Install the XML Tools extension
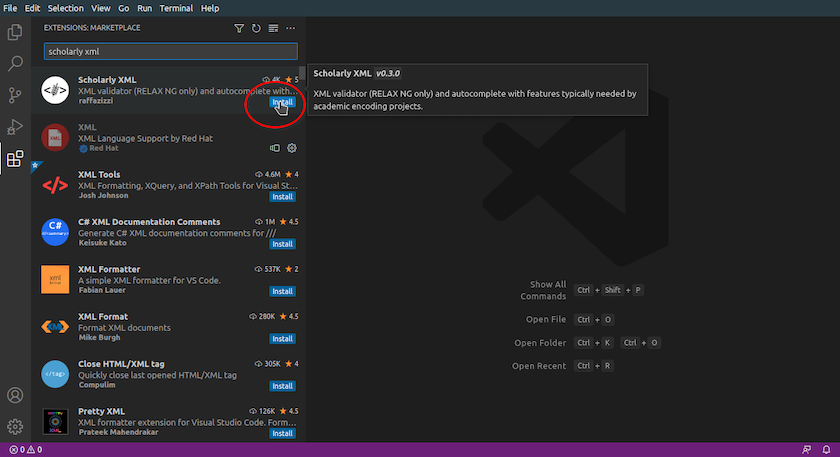The width and height of the screenshot is (840, 457). tap(282, 196)
